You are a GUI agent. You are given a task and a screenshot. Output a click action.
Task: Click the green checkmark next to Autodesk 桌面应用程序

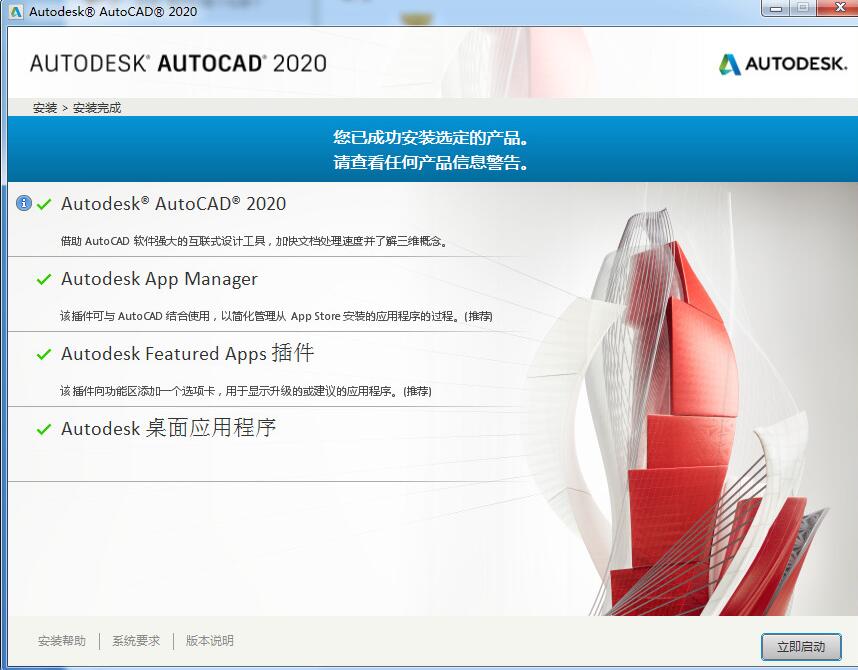point(44,429)
